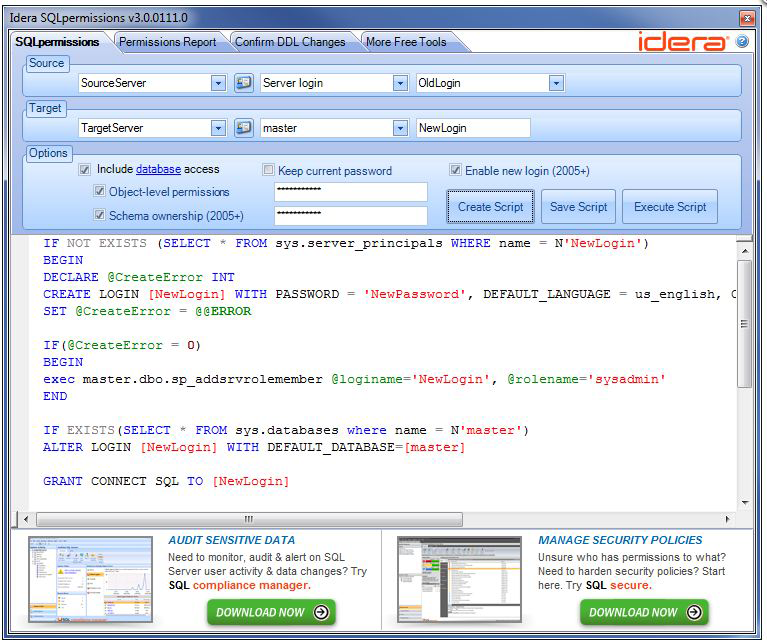Image resolution: width=767 pixels, height=644 pixels.
Task: Click the 'SQL secure.' text
Action: pos(619,585)
